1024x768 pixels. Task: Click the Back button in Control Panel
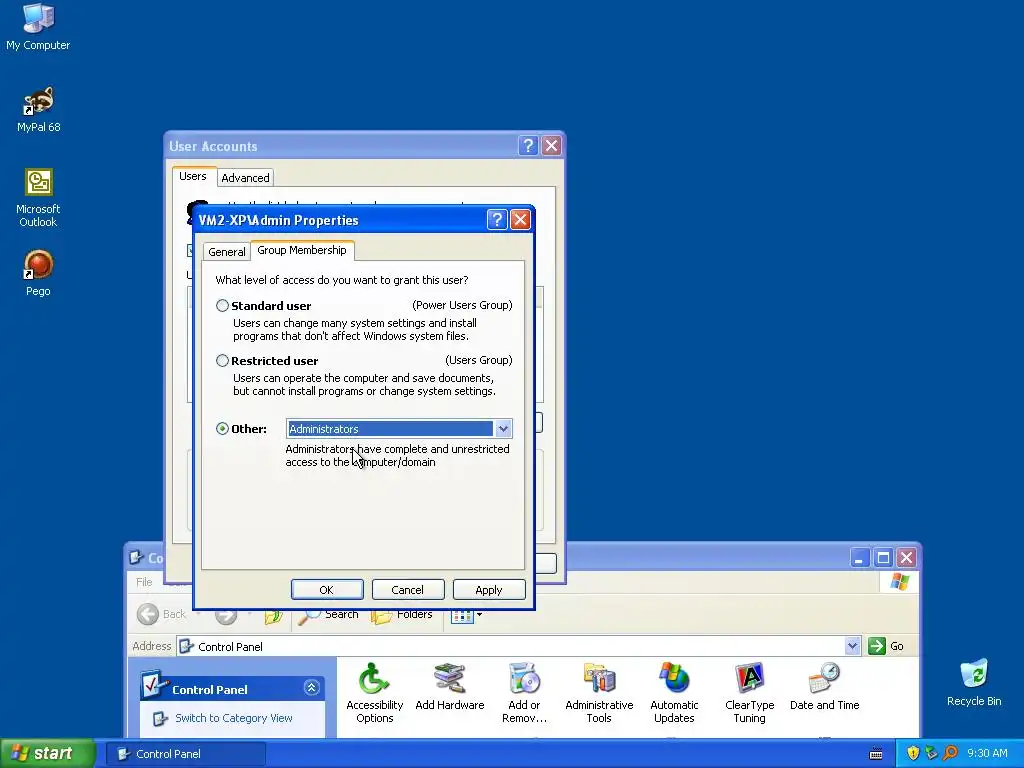(x=162, y=614)
